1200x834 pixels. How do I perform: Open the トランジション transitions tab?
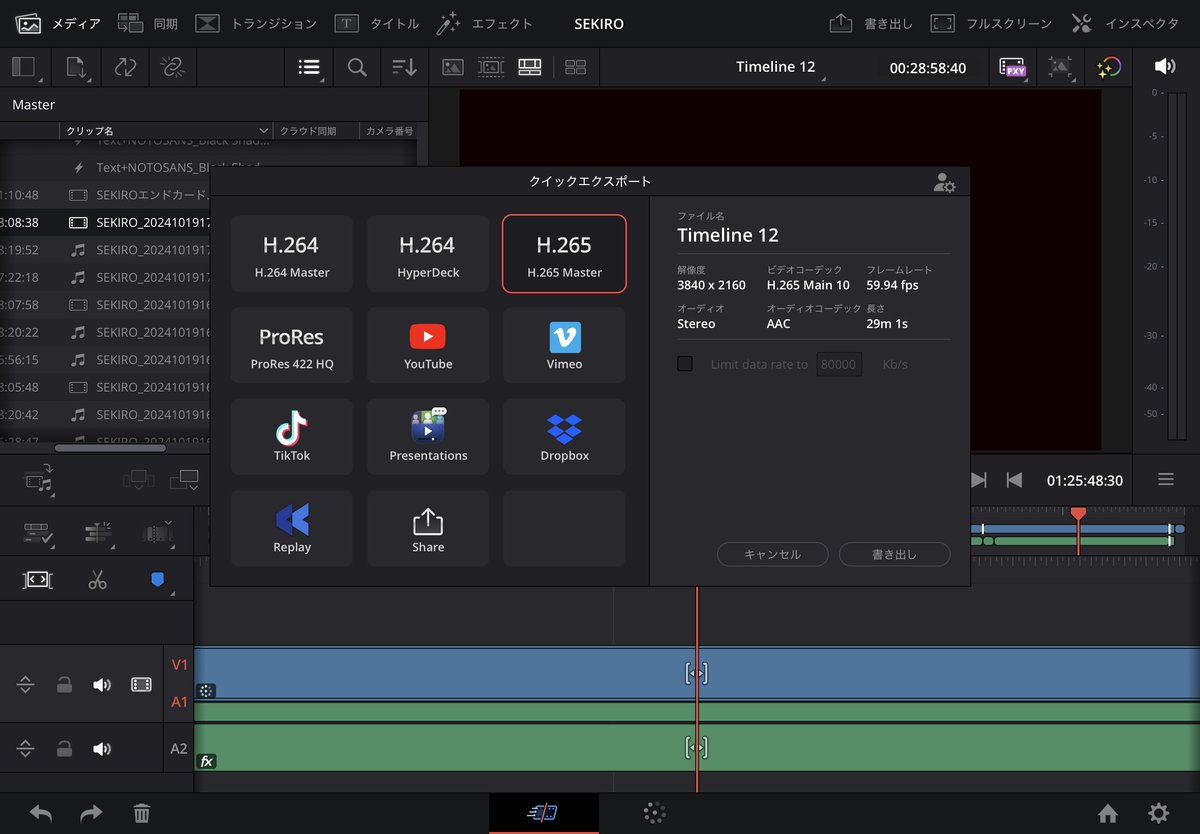(x=255, y=23)
